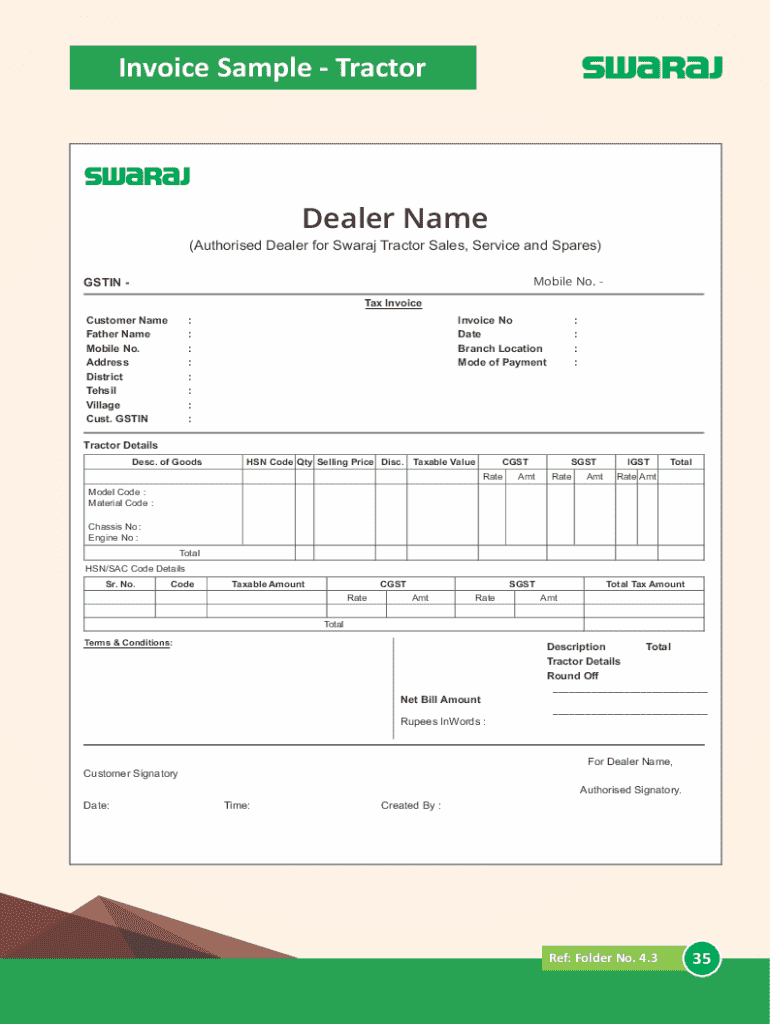Image resolution: width=770 pixels, height=1024 pixels.
Task: Open the Terms & Conditions underlined heading
Action: pyautogui.click(x=127, y=642)
